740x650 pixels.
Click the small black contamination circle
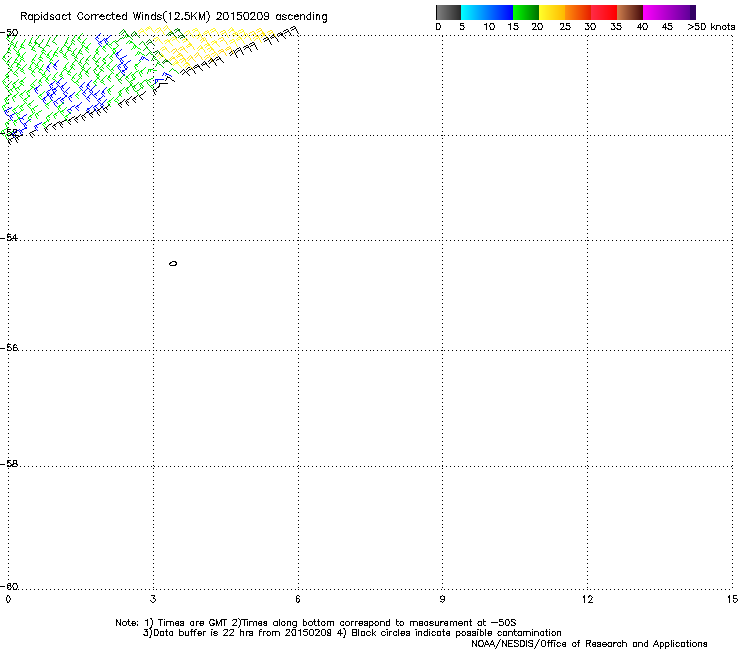pyautogui.click(x=173, y=263)
